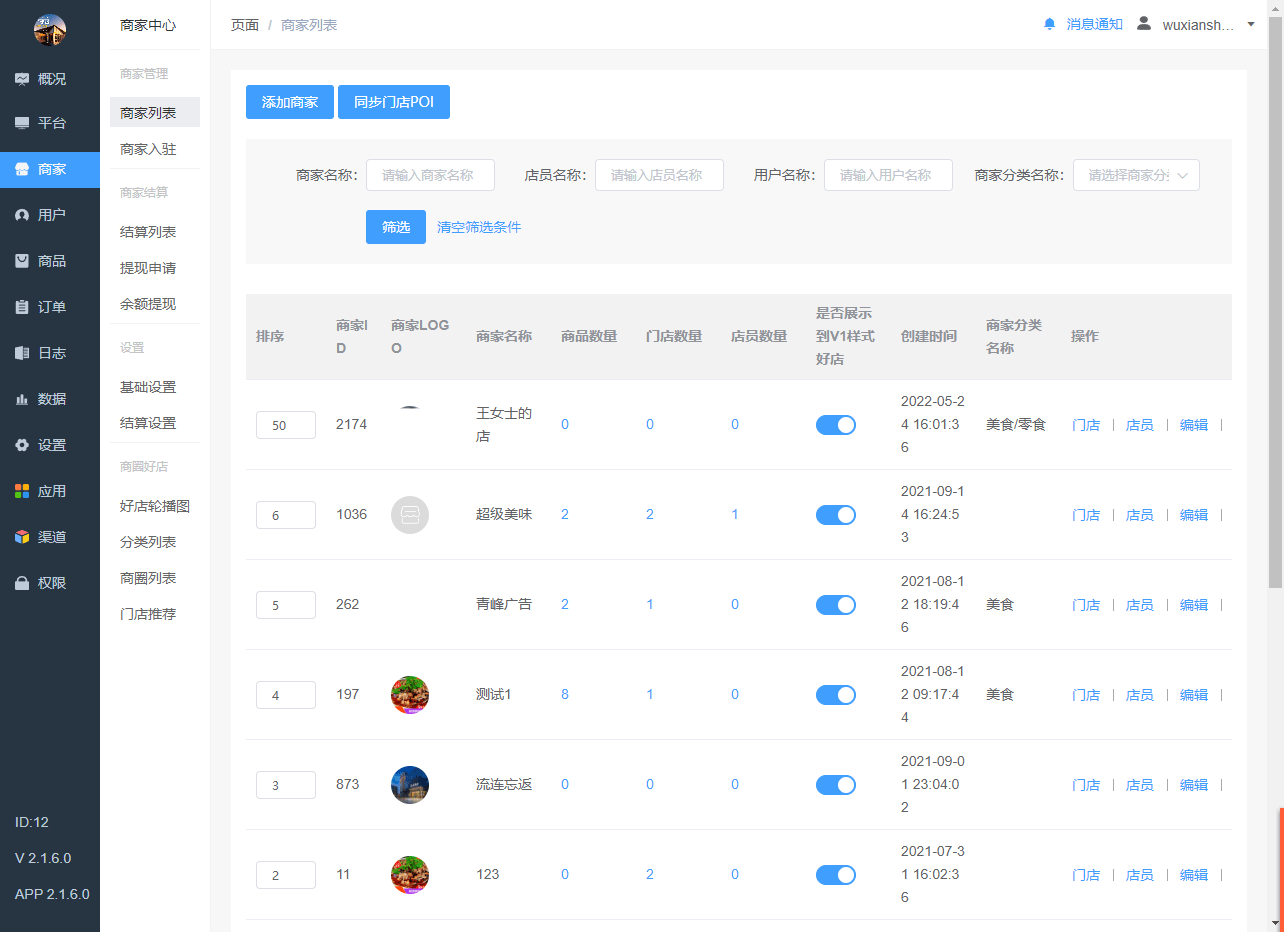Open the 商家分类名称 dropdown selector
The height and width of the screenshot is (932, 1284).
(1135, 175)
